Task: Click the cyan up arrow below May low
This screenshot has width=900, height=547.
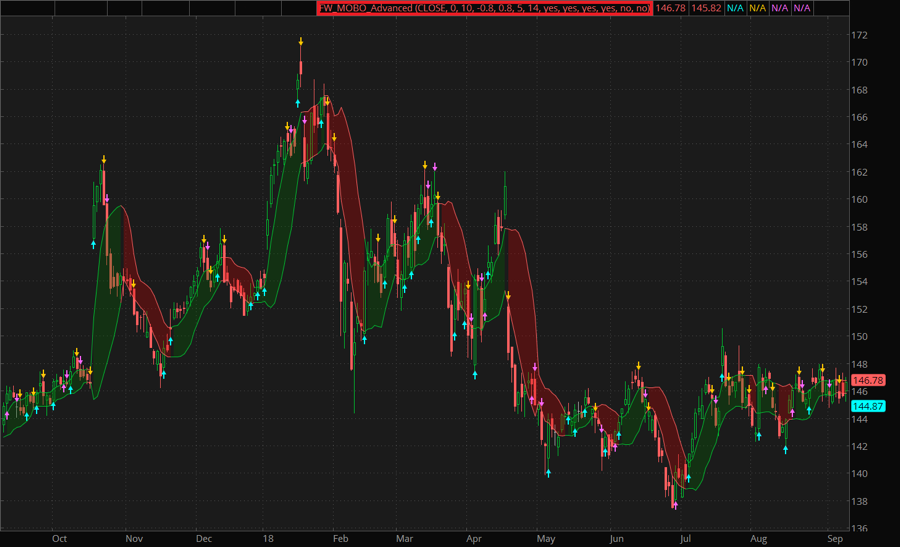Action: coord(548,472)
